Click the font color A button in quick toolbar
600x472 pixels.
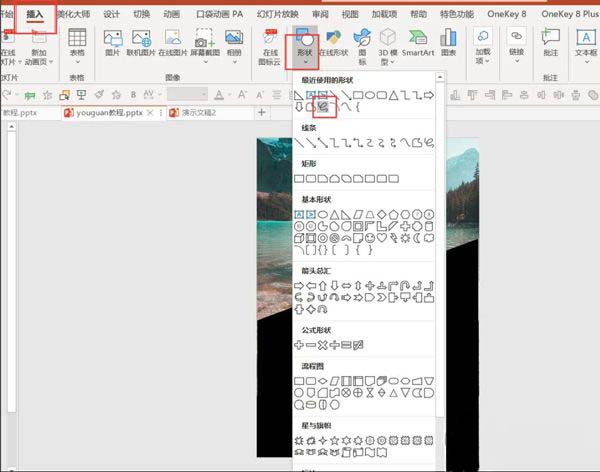tap(219, 95)
